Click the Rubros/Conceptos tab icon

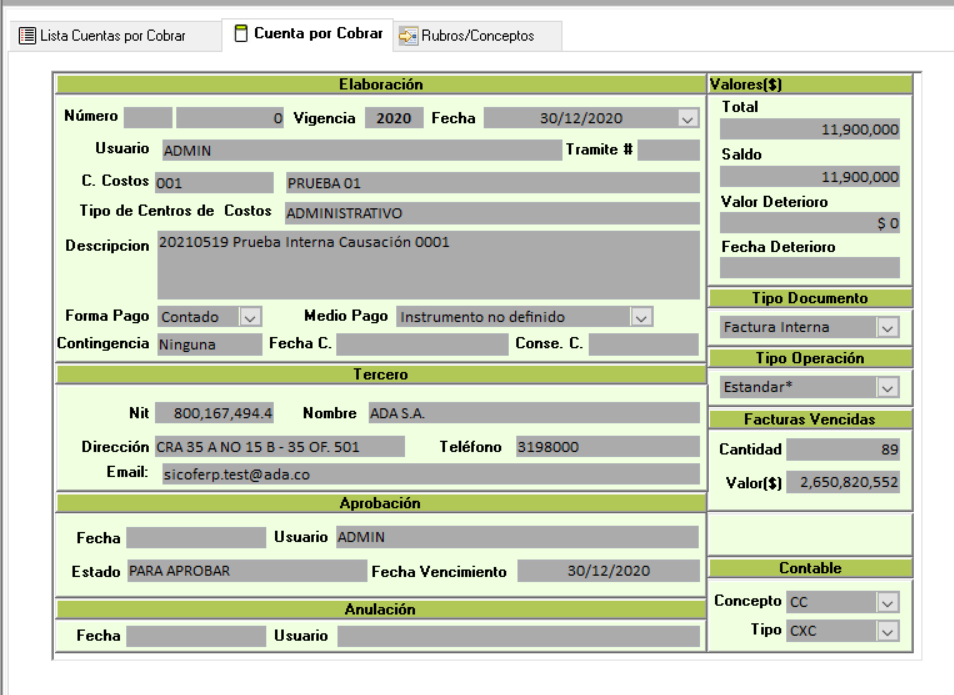408,36
